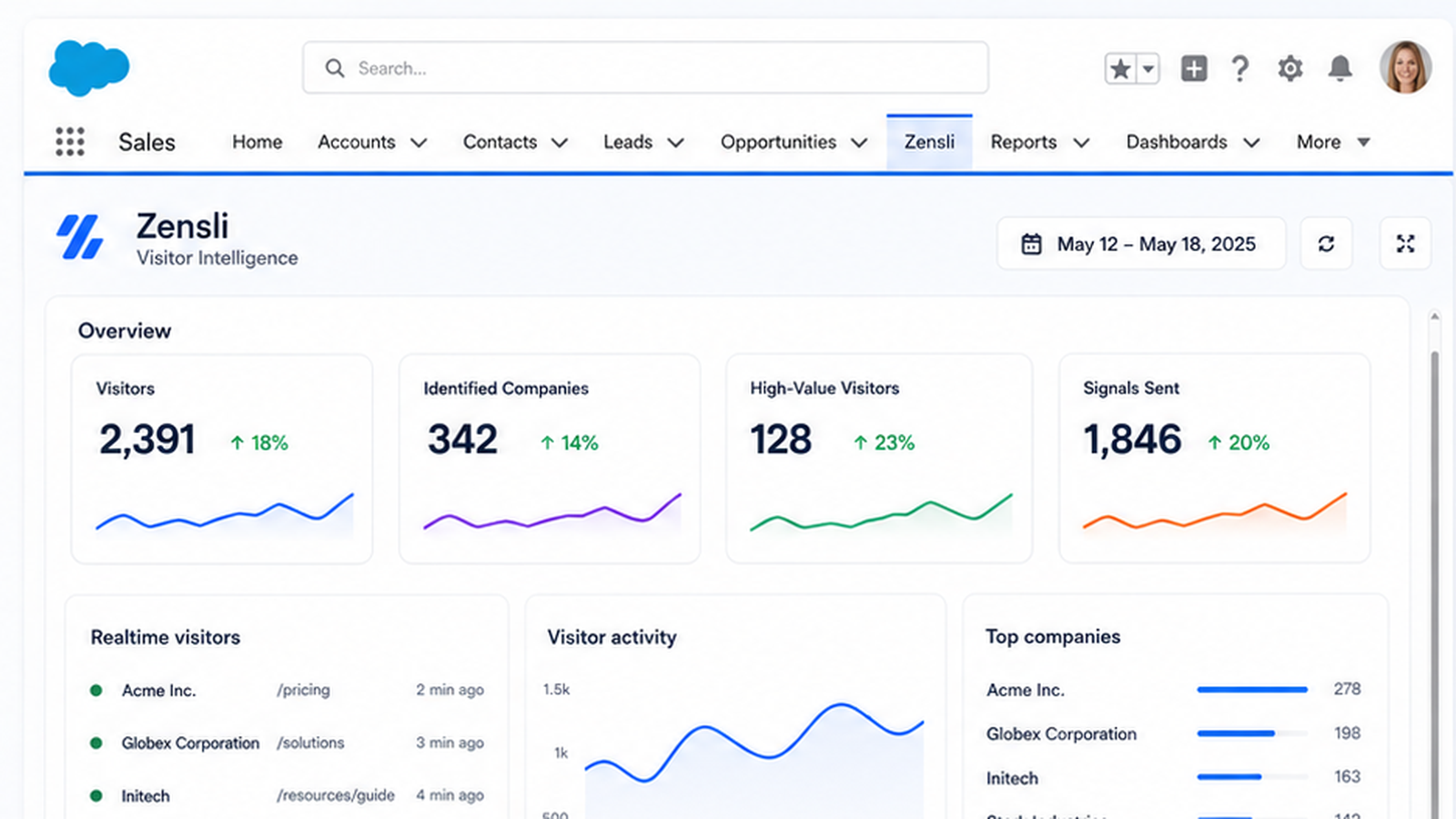Click the Visitors 2,391 value

tap(147, 440)
